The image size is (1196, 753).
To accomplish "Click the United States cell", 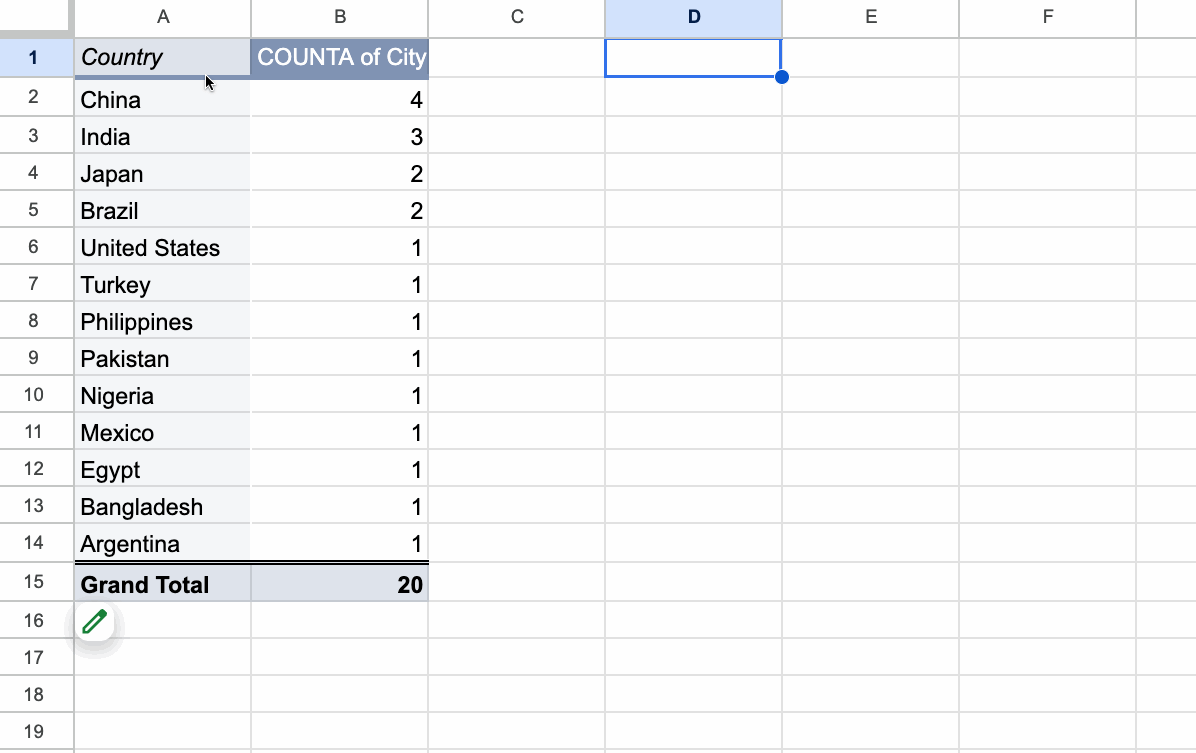I will (x=162, y=246).
